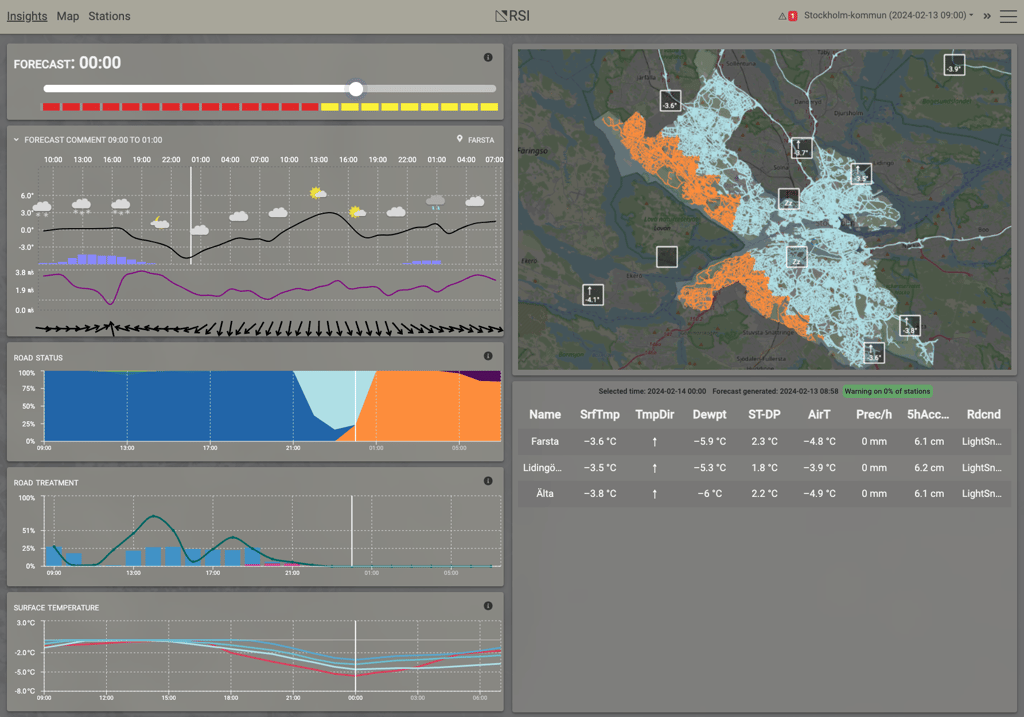
Task: Select the blank station marker near Ekerö
Action: tap(667, 257)
